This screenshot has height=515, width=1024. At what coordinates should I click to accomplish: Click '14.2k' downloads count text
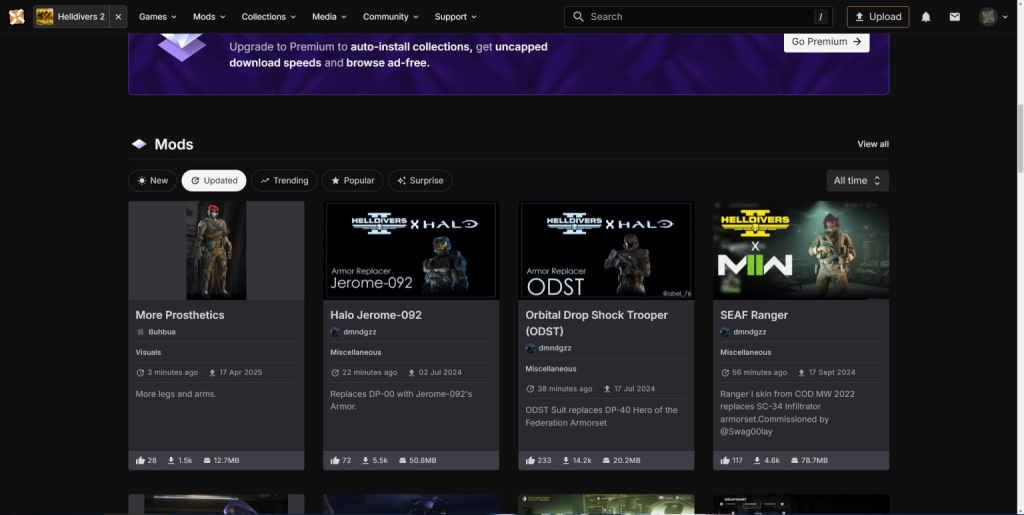pyautogui.click(x=582, y=460)
